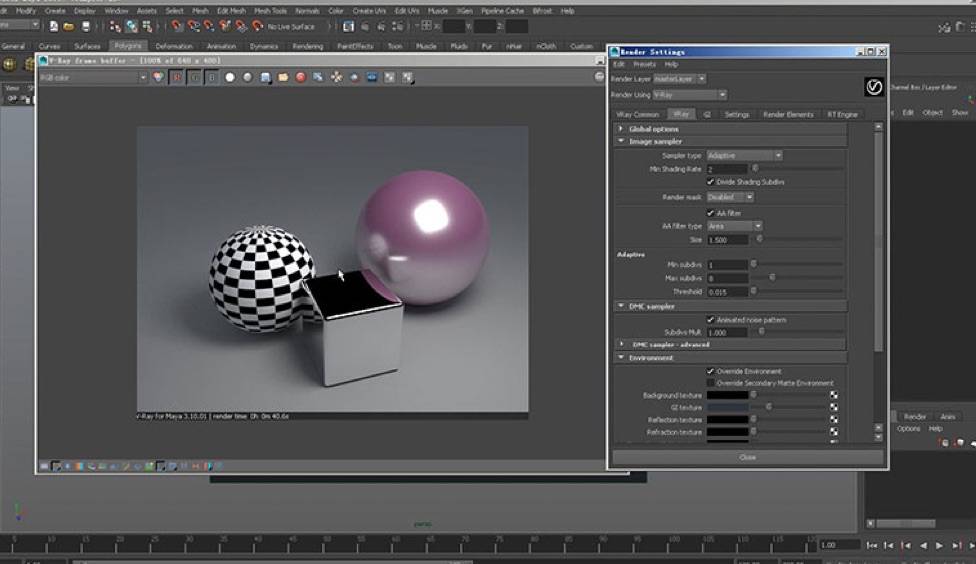Open the map picker for Background texture
The image size is (976, 564).
tap(833, 395)
